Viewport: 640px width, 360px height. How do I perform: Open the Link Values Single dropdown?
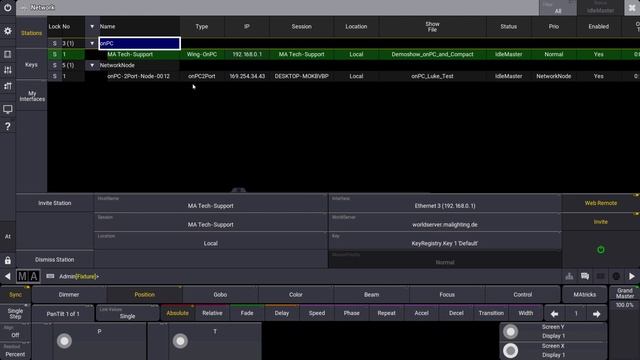point(127,313)
